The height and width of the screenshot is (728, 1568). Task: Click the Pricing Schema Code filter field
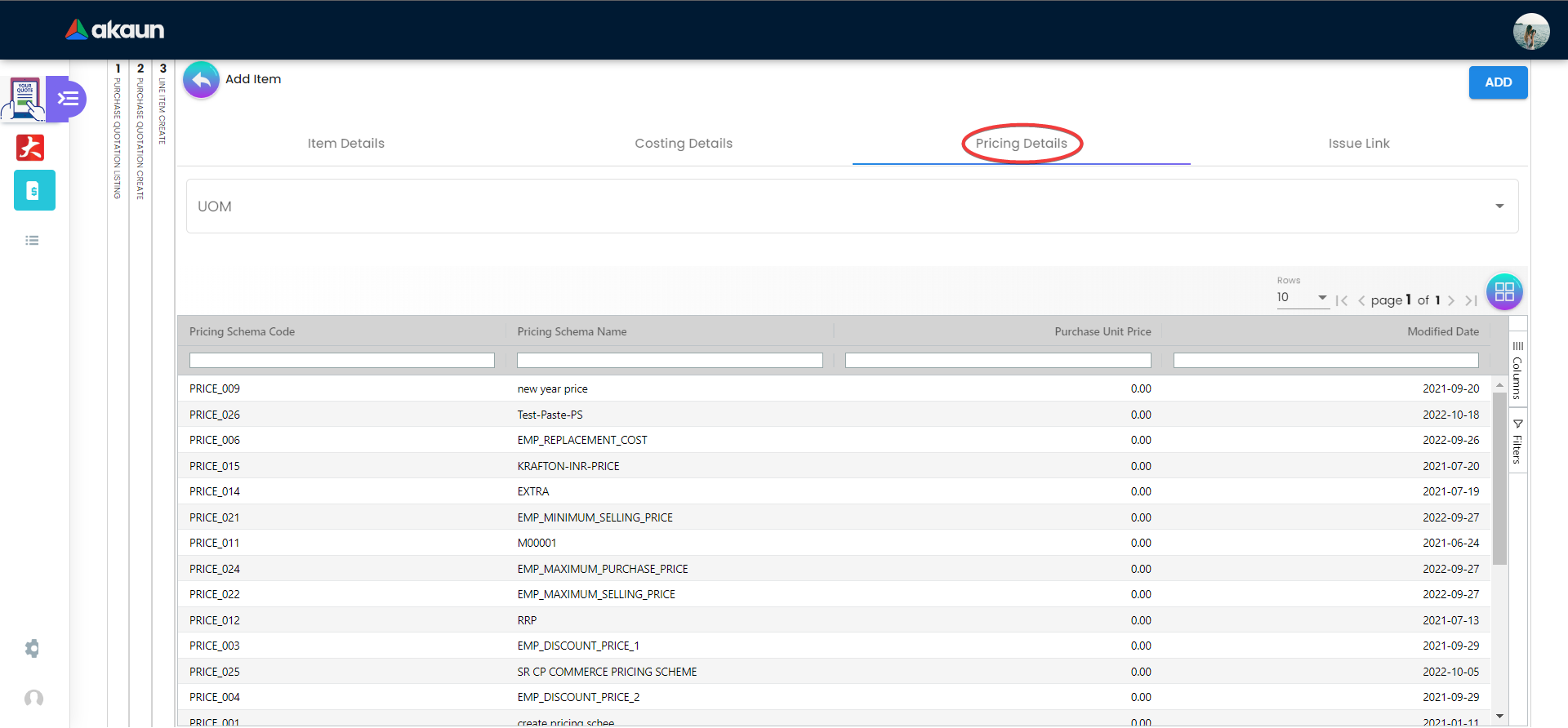[341, 361]
